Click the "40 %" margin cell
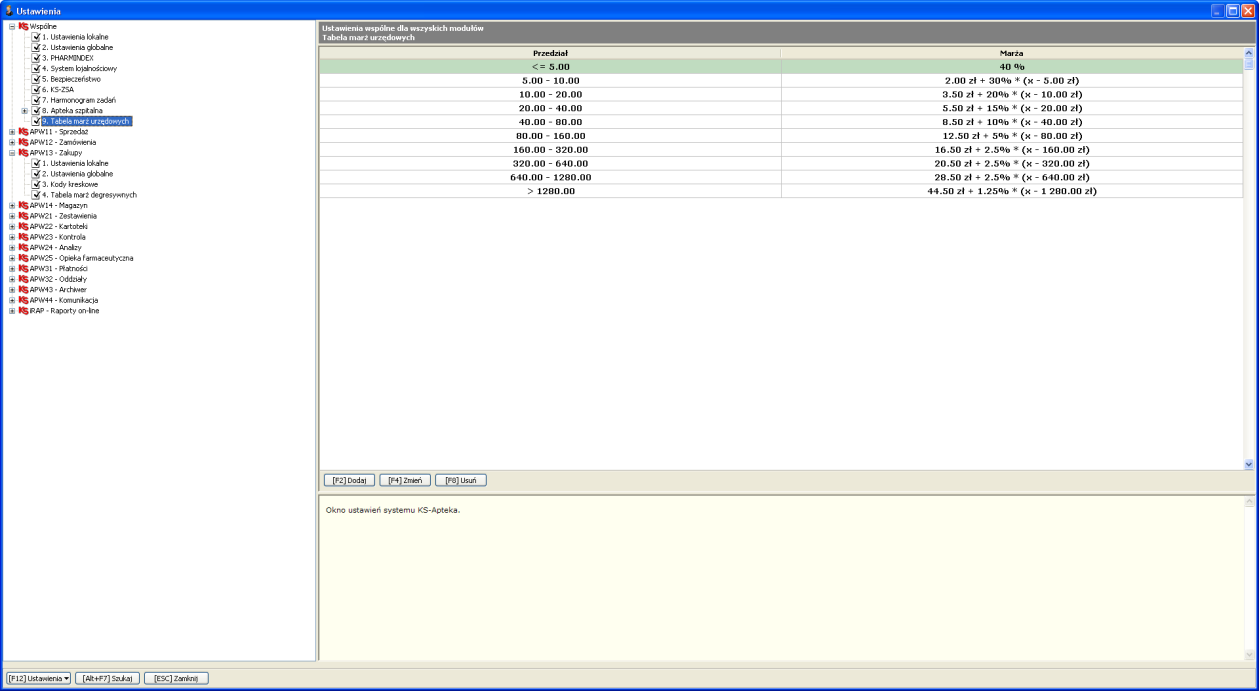 pyautogui.click(x=1012, y=66)
